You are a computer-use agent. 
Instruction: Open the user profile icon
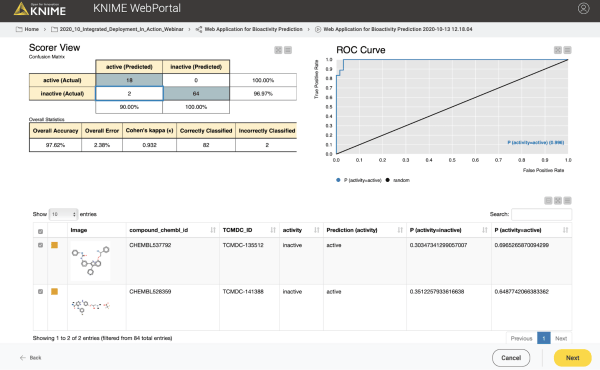tap(583, 8)
